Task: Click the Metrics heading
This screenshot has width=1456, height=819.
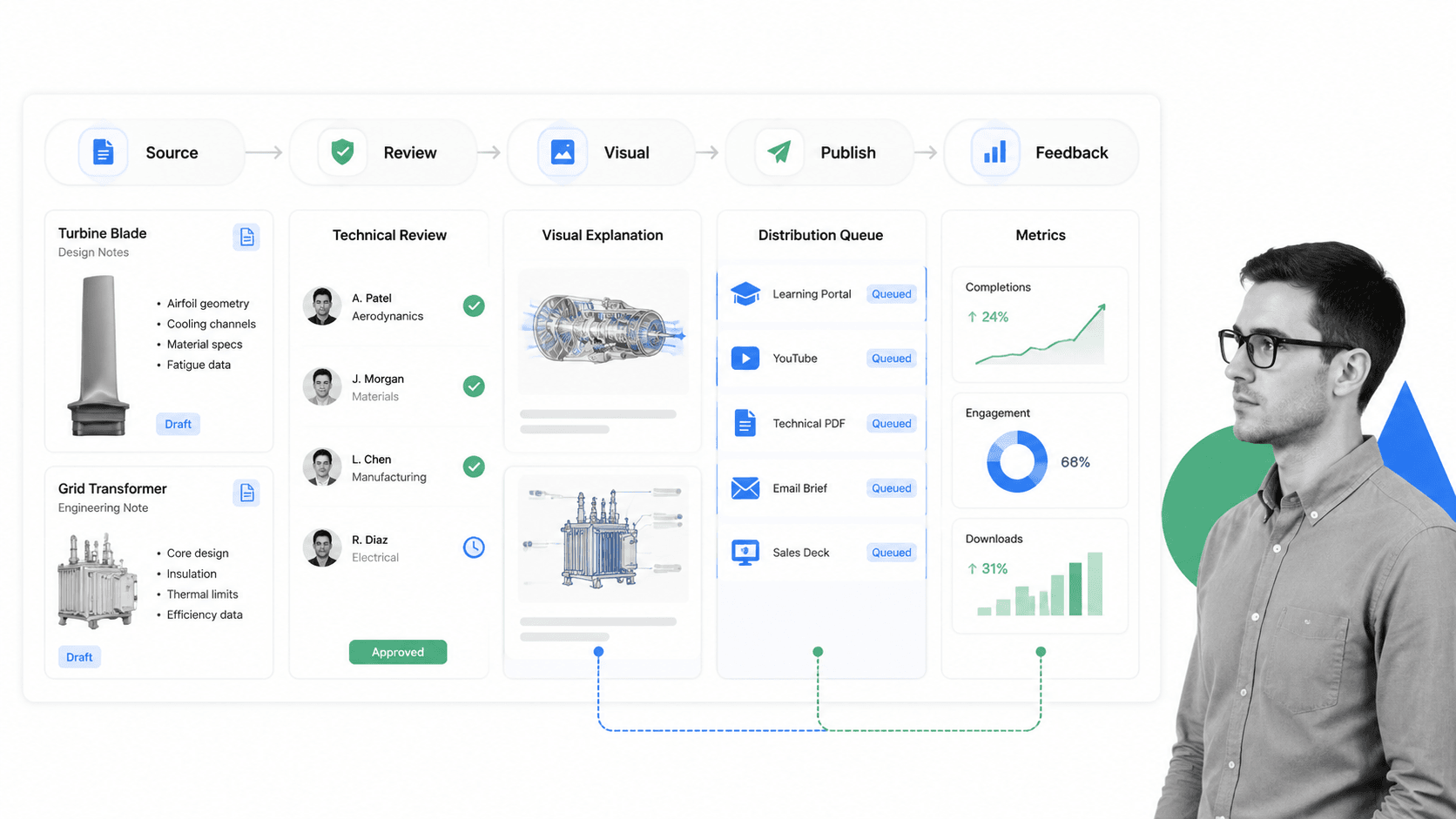Action: (1041, 235)
